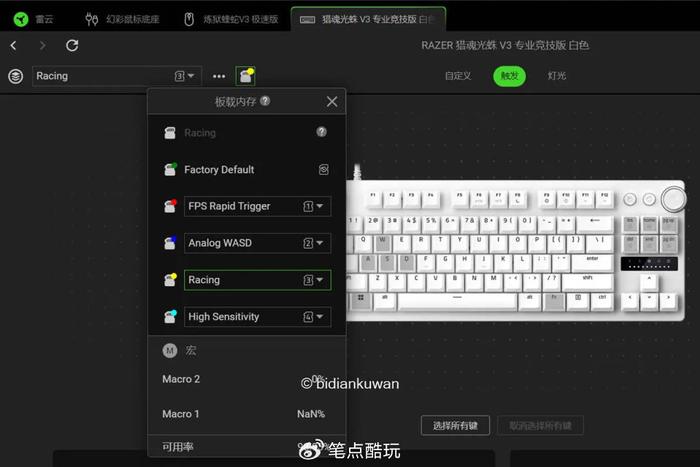Viewport: 700px width, 467px height.
Task: Switch to the 灯光 tab
Action: pos(557,76)
